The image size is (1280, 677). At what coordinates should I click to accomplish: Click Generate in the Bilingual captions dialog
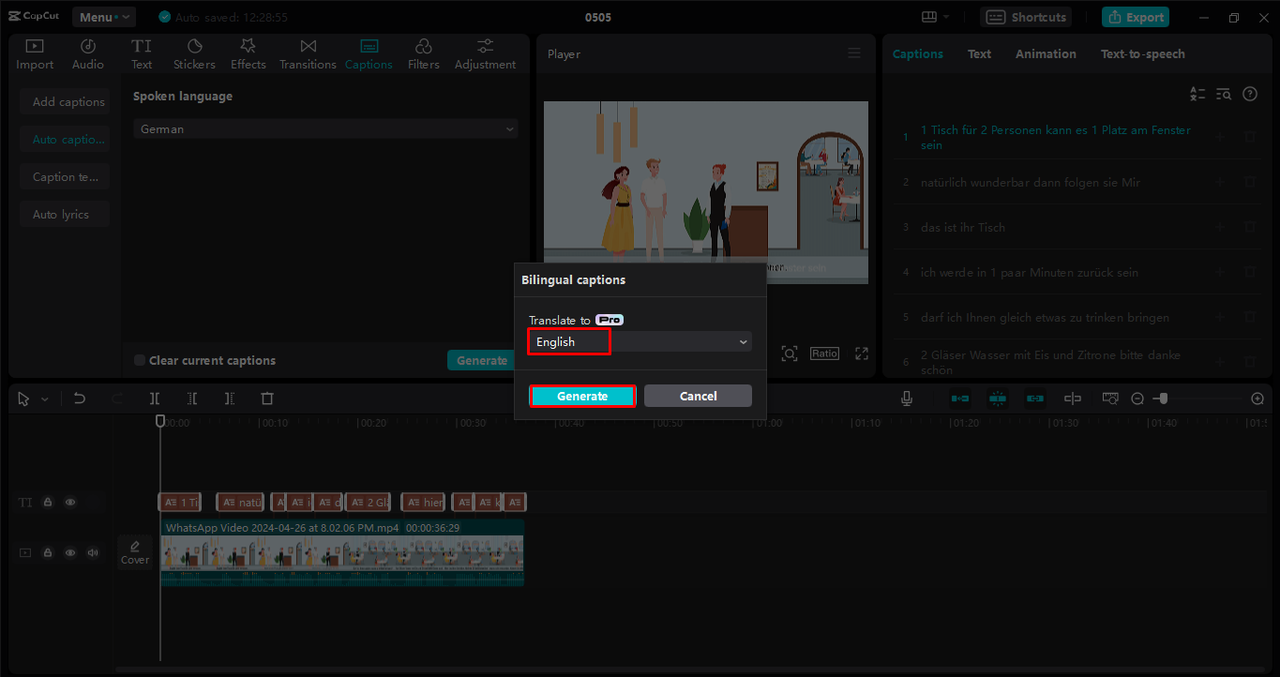click(x=582, y=396)
